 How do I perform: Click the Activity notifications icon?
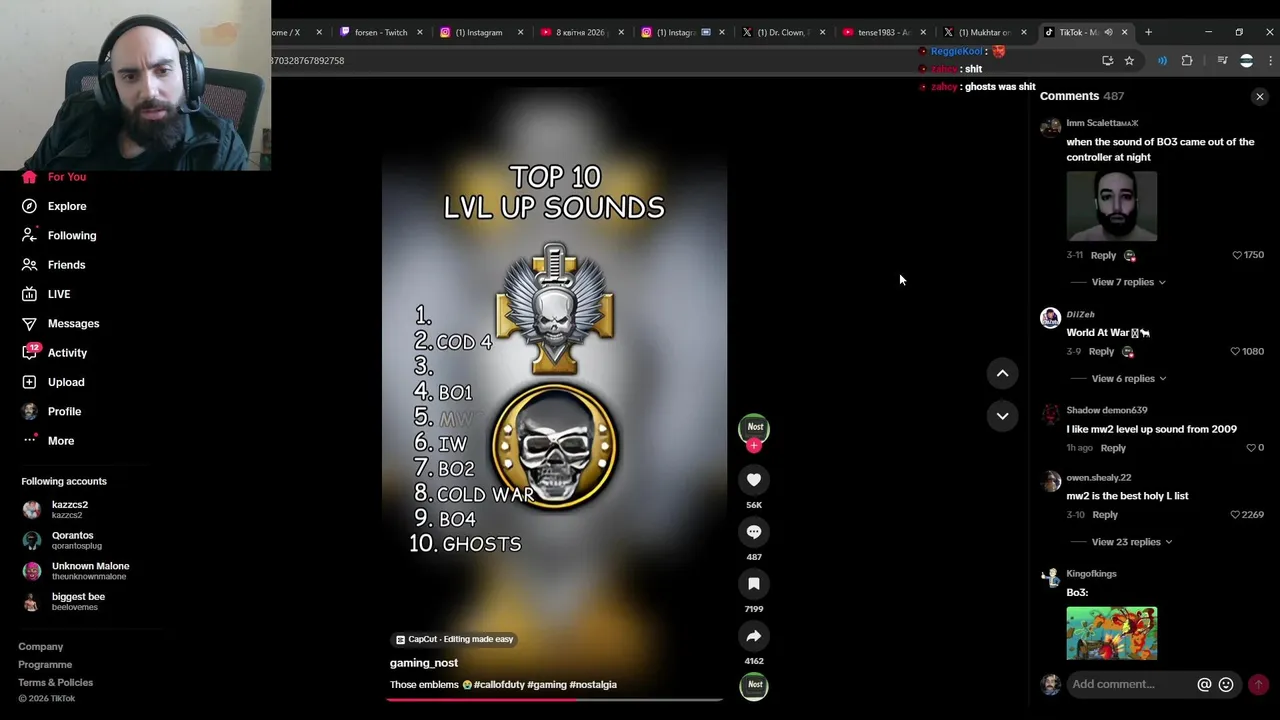click(30, 352)
